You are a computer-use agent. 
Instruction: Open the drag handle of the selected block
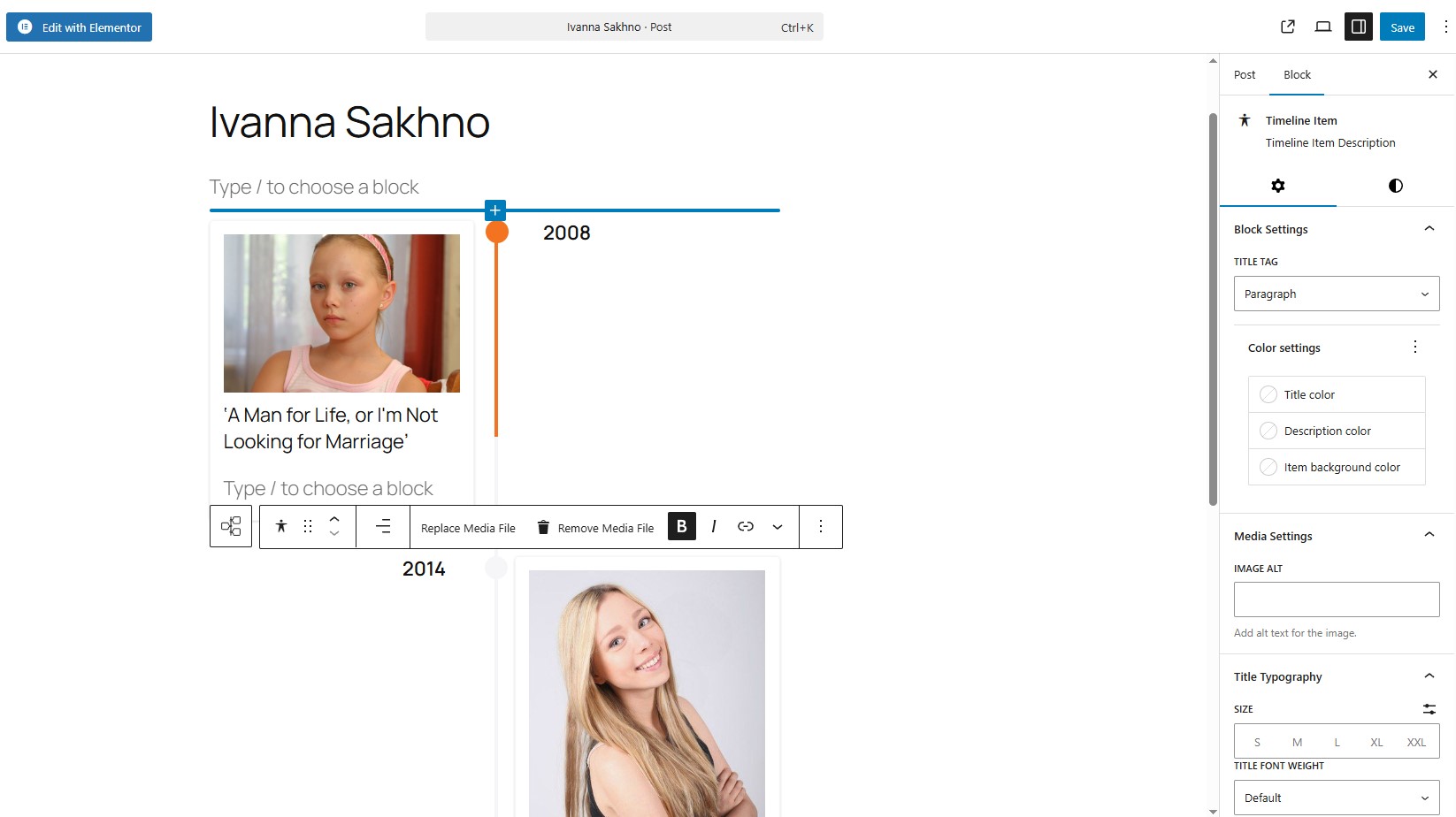(308, 526)
